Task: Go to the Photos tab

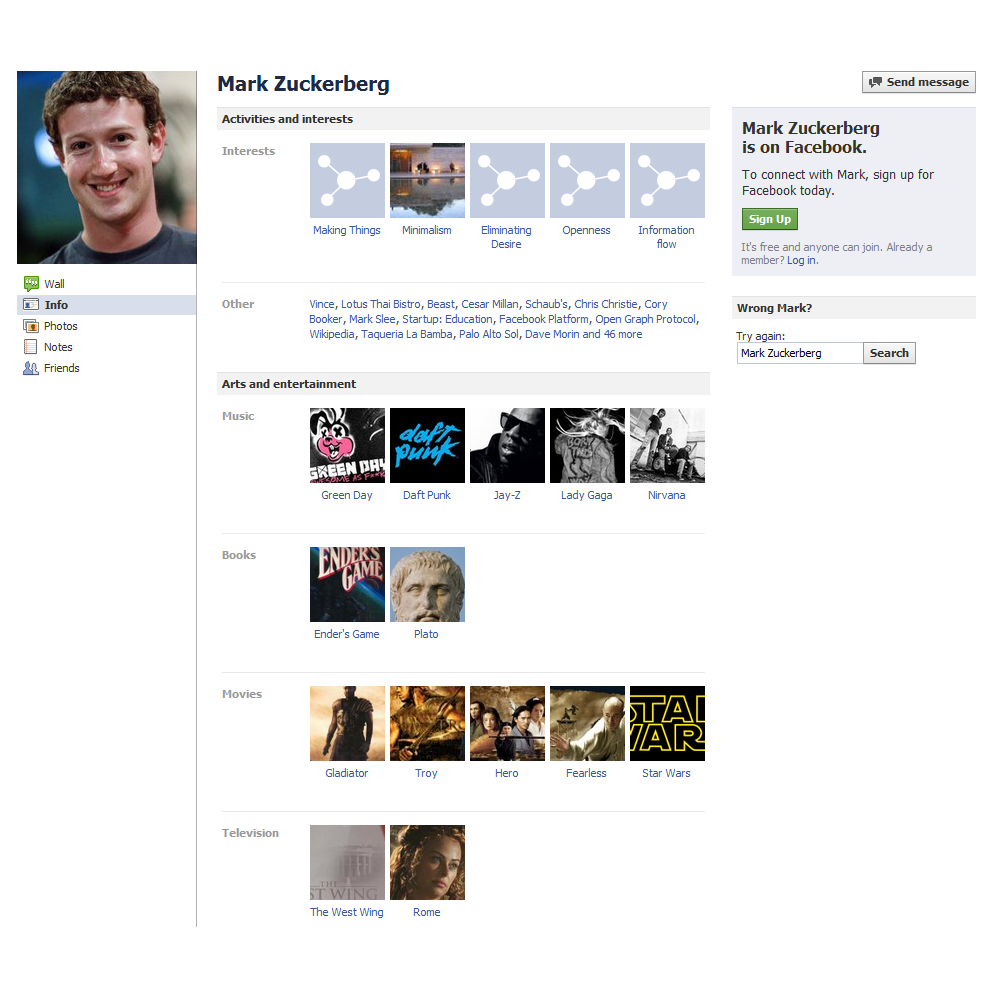Action: pos(107,326)
